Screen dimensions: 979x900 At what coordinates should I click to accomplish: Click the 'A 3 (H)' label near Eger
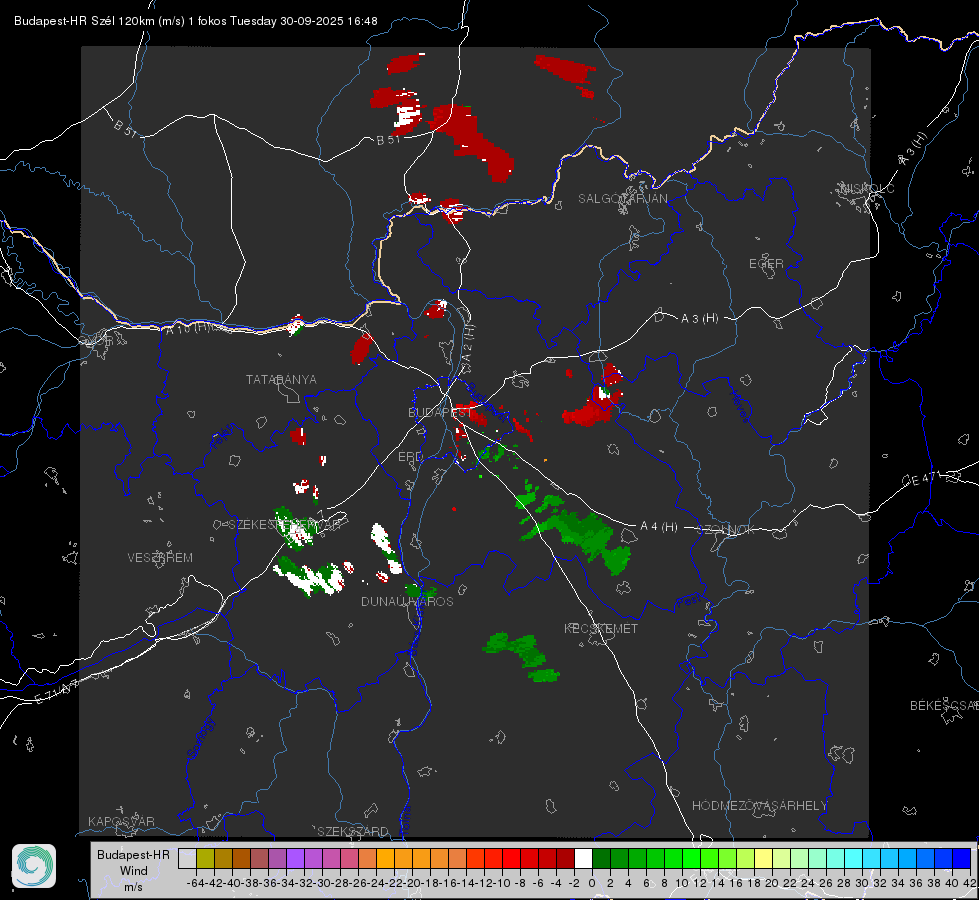pyautogui.click(x=699, y=319)
